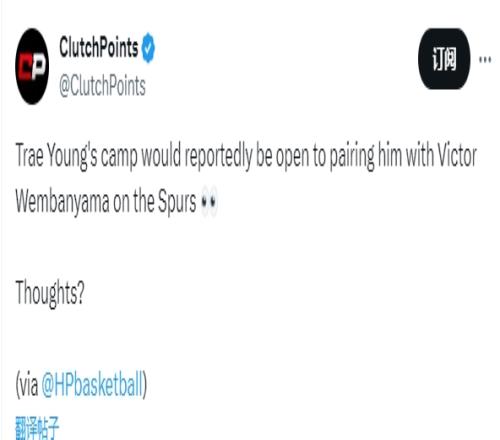Viewport: 500px width, 440px height.
Task: Click the 'Thoughts?' text line
Action: click(50, 293)
